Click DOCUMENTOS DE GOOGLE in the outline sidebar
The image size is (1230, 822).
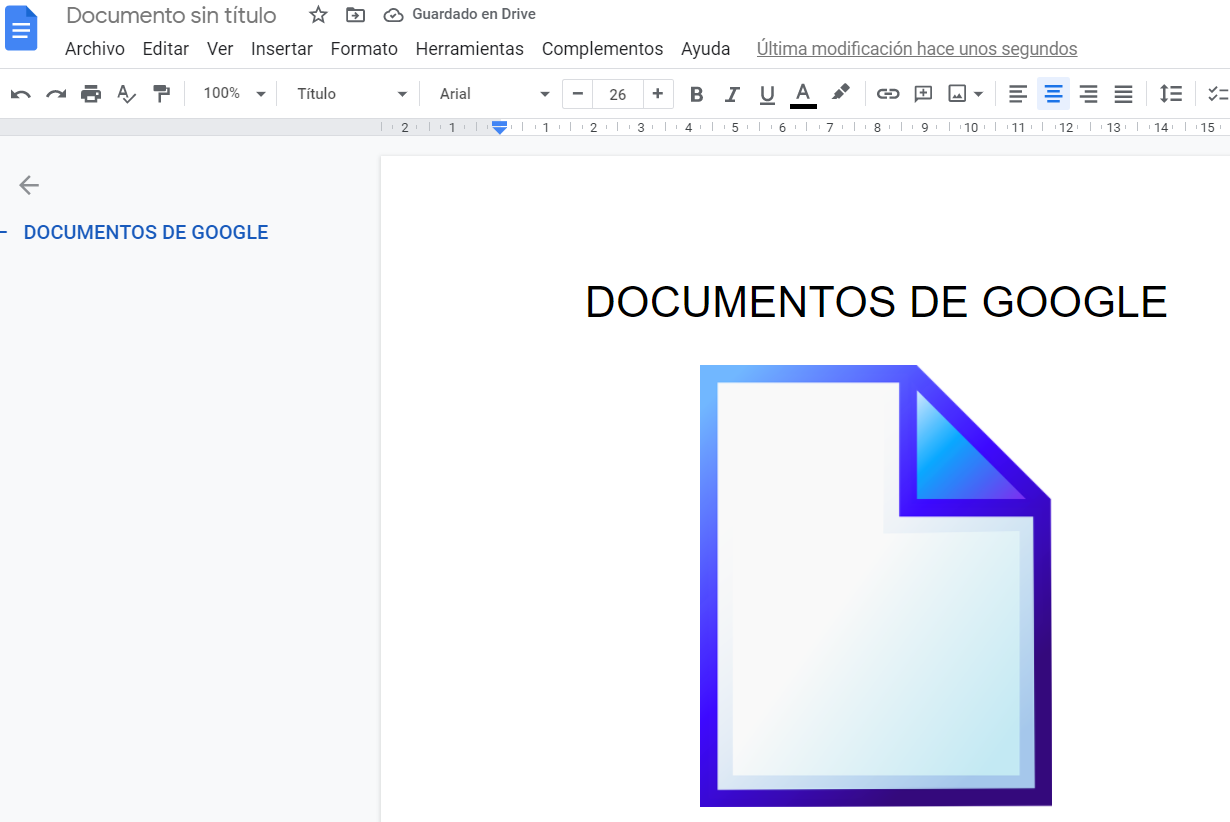point(145,231)
